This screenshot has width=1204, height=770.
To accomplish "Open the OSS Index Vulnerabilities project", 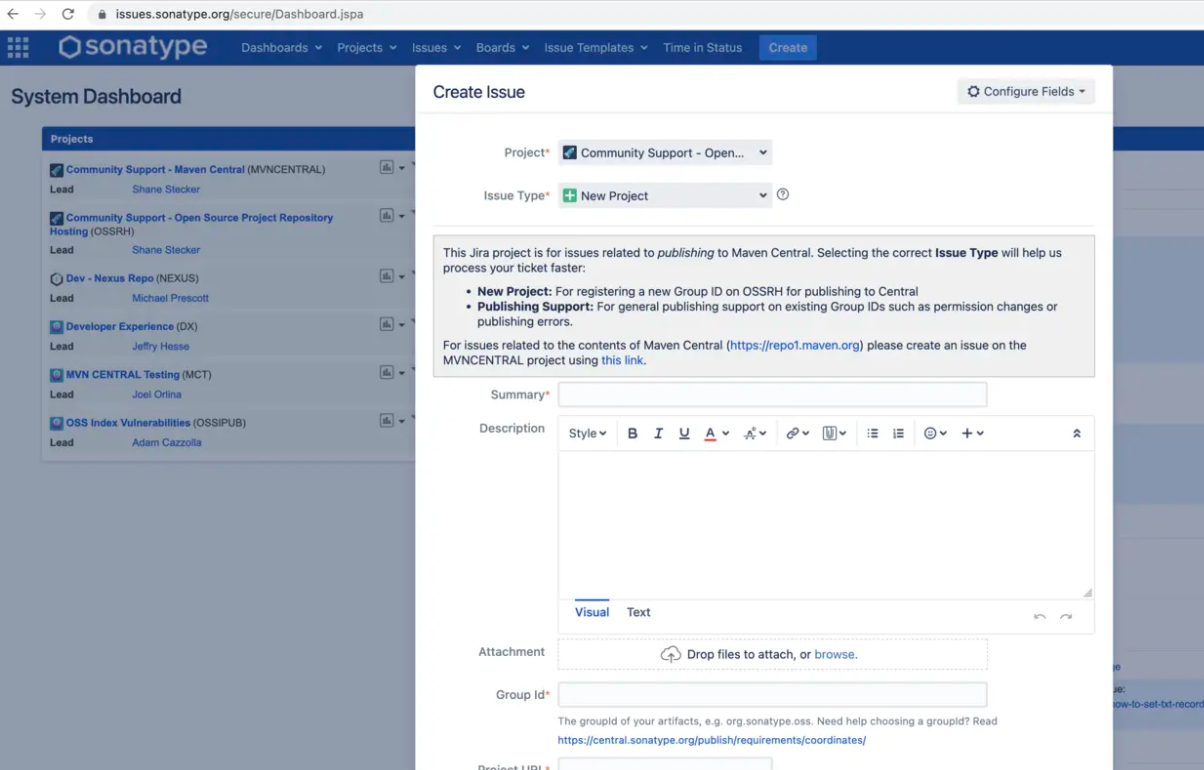I will 127,422.
